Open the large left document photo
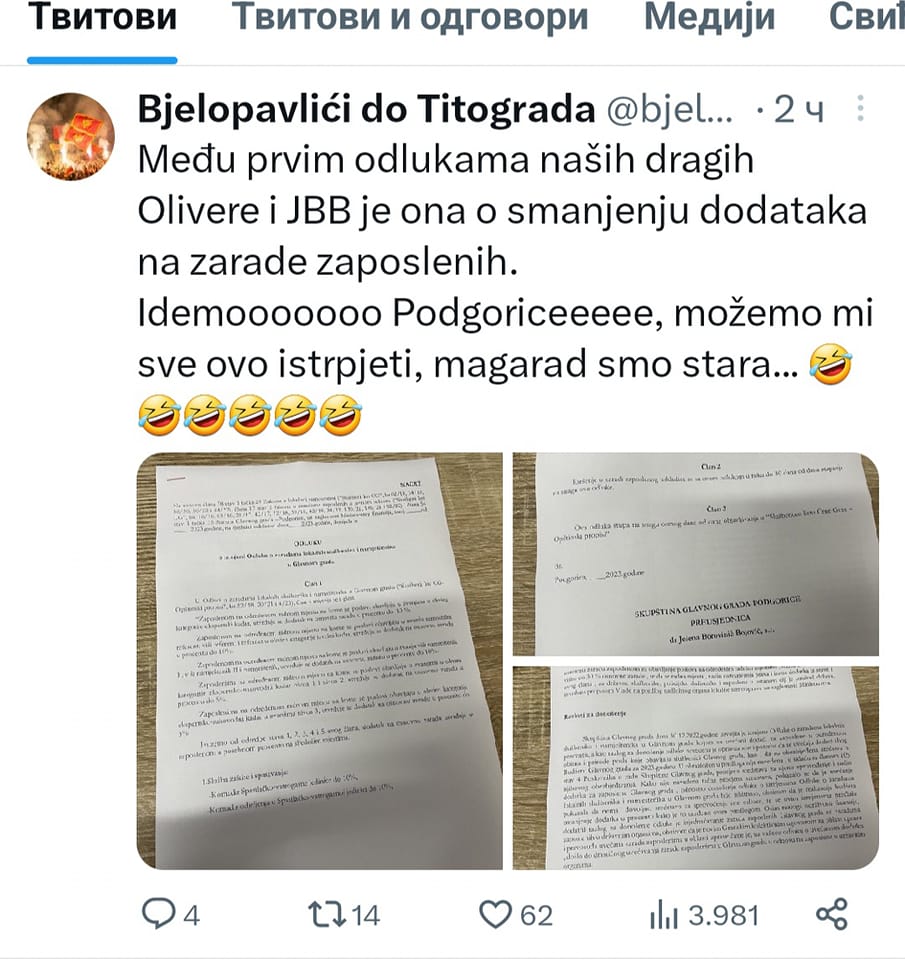The image size is (905, 960). pyautogui.click(x=320, y=661)
